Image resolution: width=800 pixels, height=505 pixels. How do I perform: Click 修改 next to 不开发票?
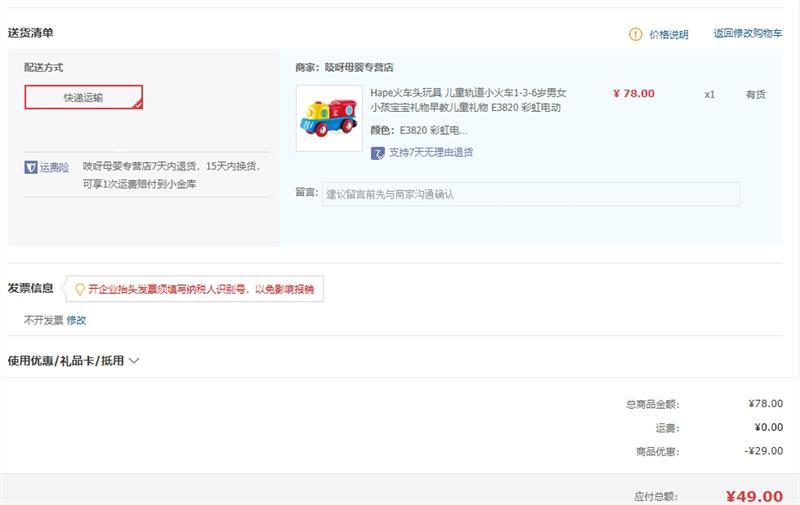(77, 320)
